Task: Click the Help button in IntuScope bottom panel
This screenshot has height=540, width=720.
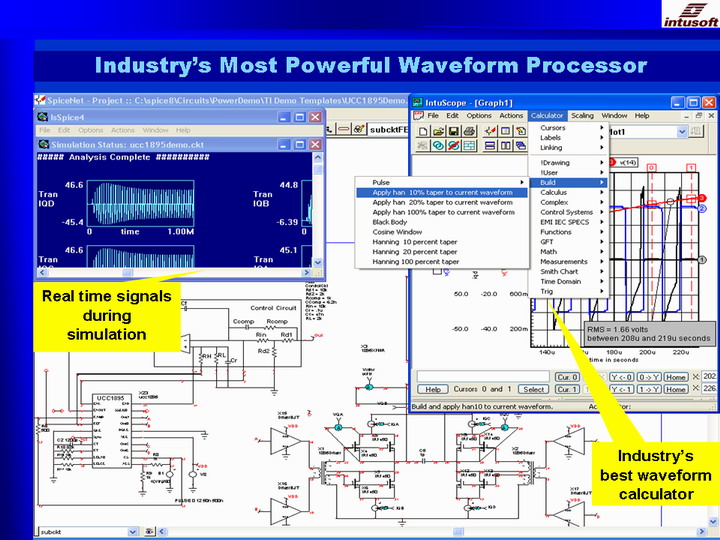Action: pyautogui.click(x=433, y=389)
